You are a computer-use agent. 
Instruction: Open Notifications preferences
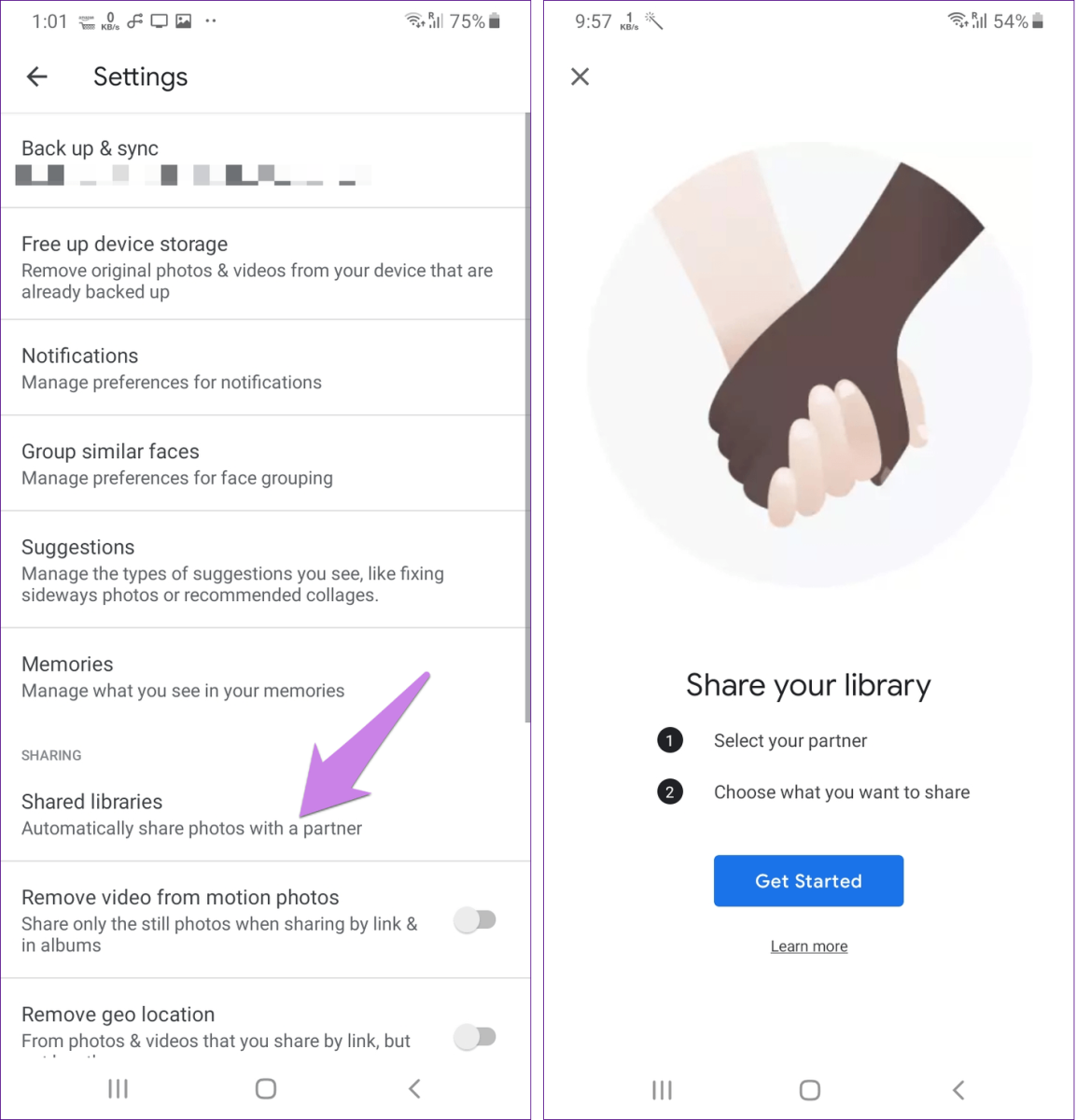click(x=263, y=368)
